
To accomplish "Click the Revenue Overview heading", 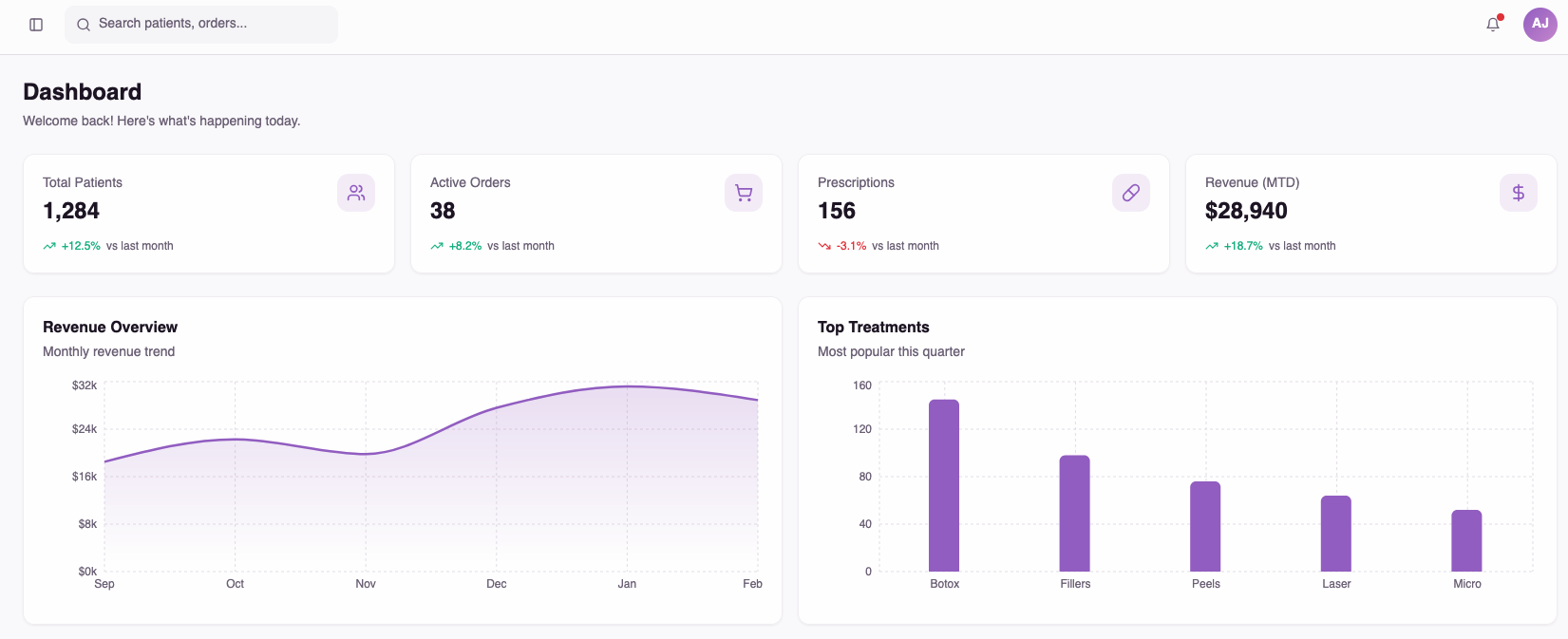I will pos(110,327).
